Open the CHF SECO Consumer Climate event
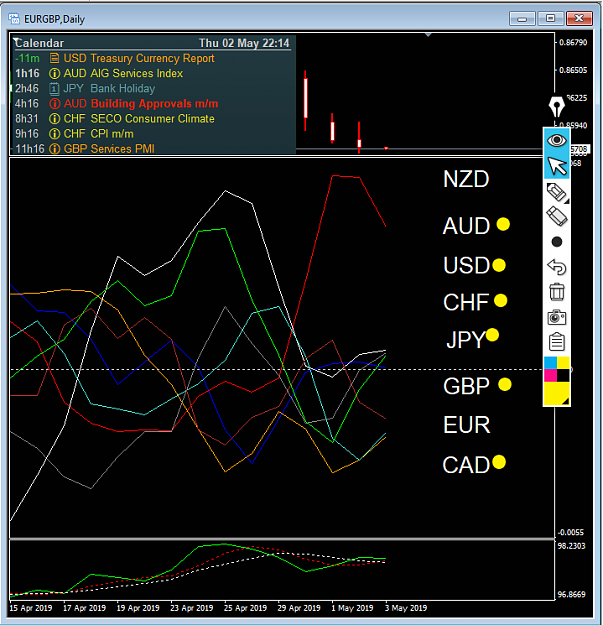 [x=139, y=119]
